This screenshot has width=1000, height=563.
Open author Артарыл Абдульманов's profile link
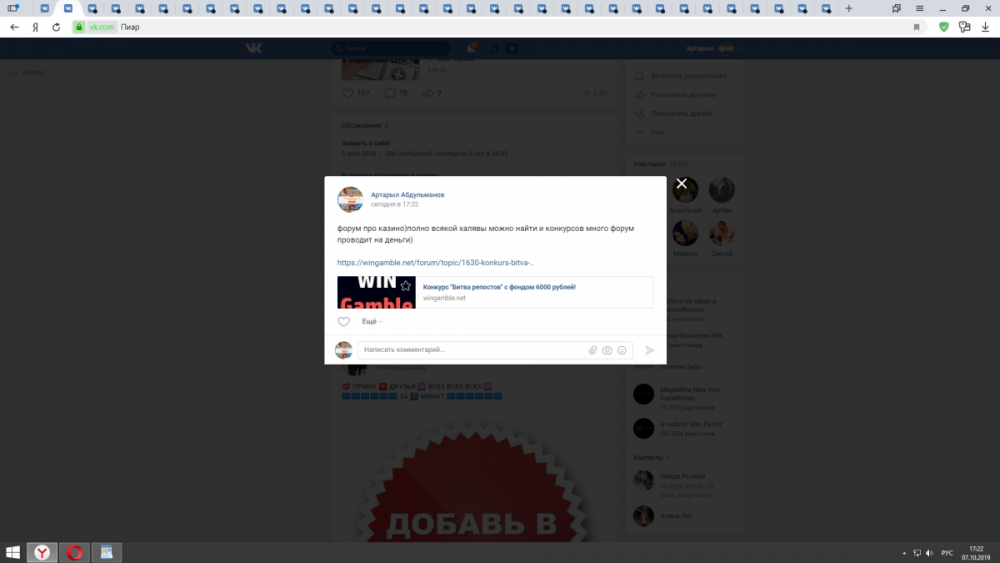[407, 194]
